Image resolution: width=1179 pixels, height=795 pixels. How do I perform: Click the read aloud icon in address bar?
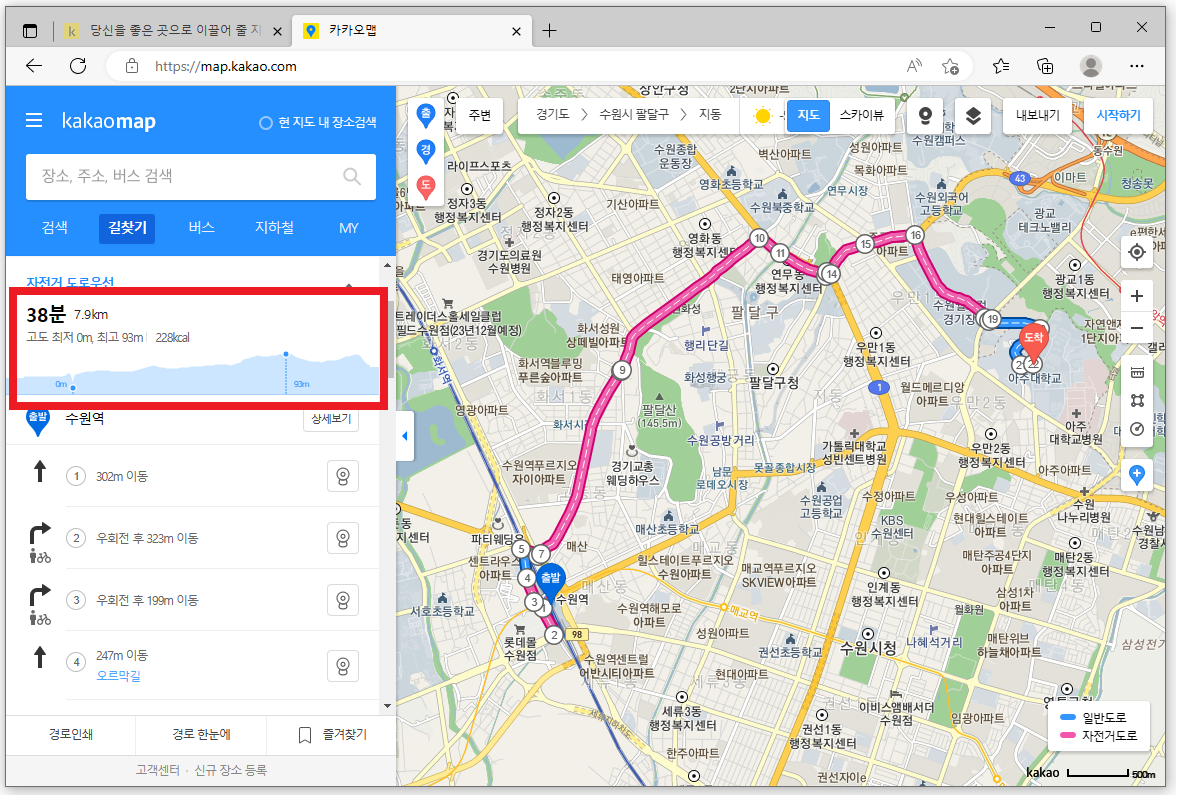click(914, 66)
